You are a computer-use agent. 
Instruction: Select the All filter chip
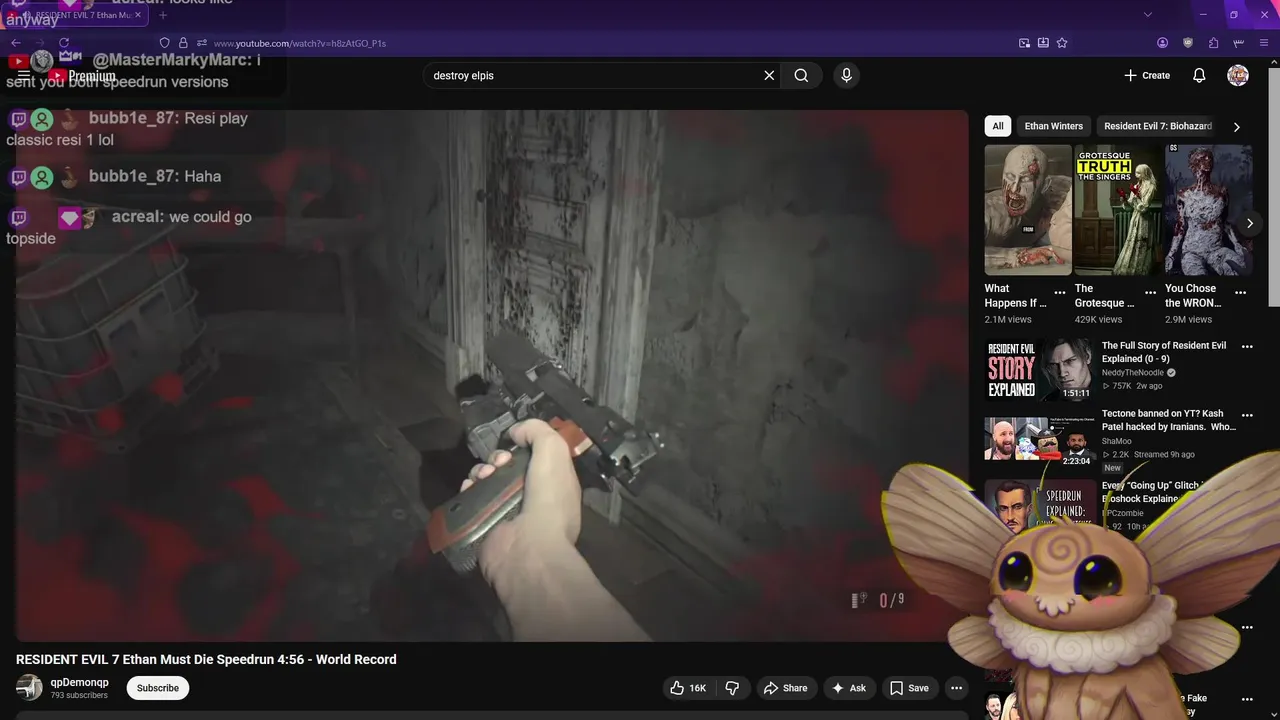pyautogui.click(x=997, y=126)
